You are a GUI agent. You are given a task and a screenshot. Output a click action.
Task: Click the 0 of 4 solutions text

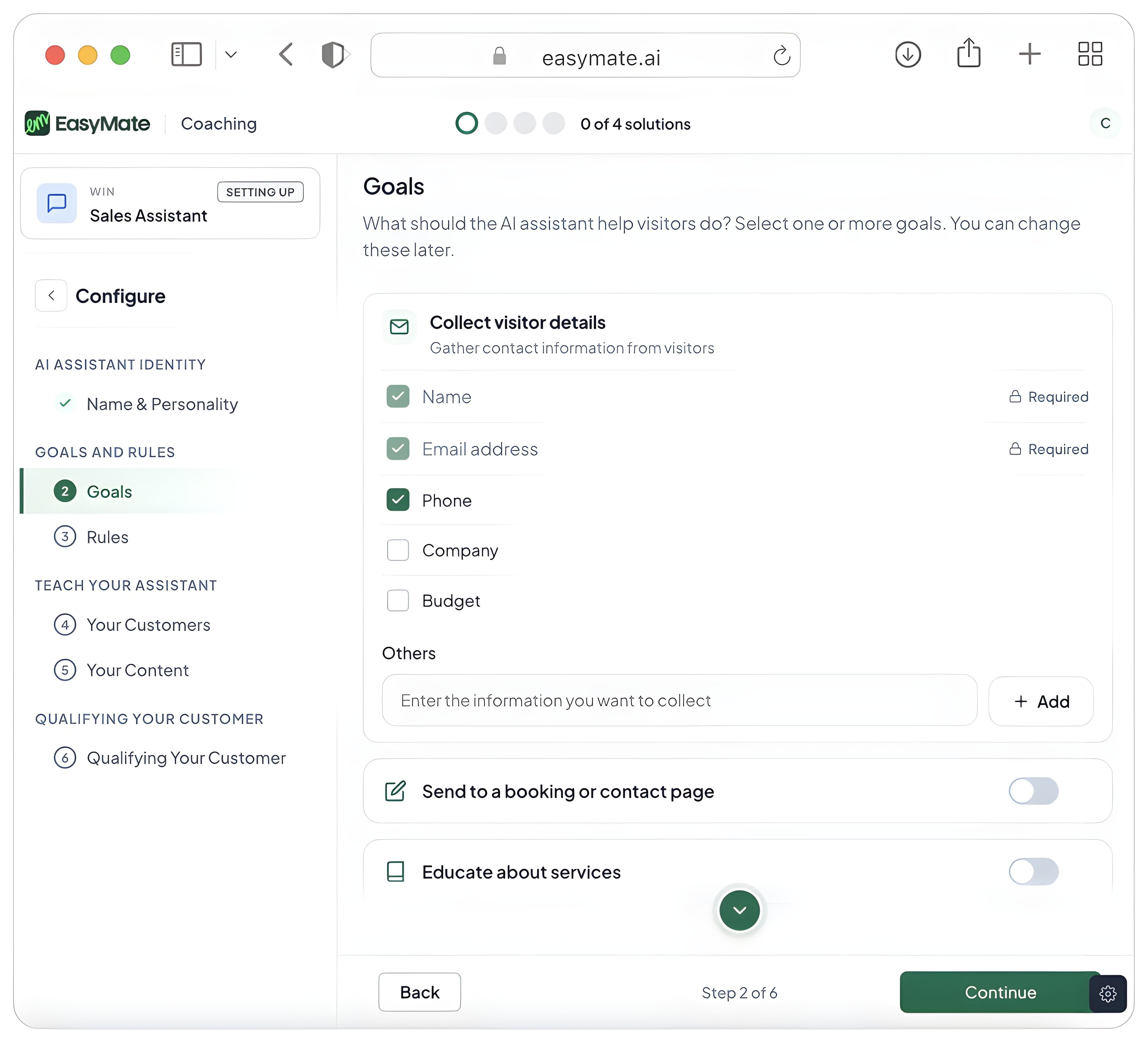tap(635, 124)
